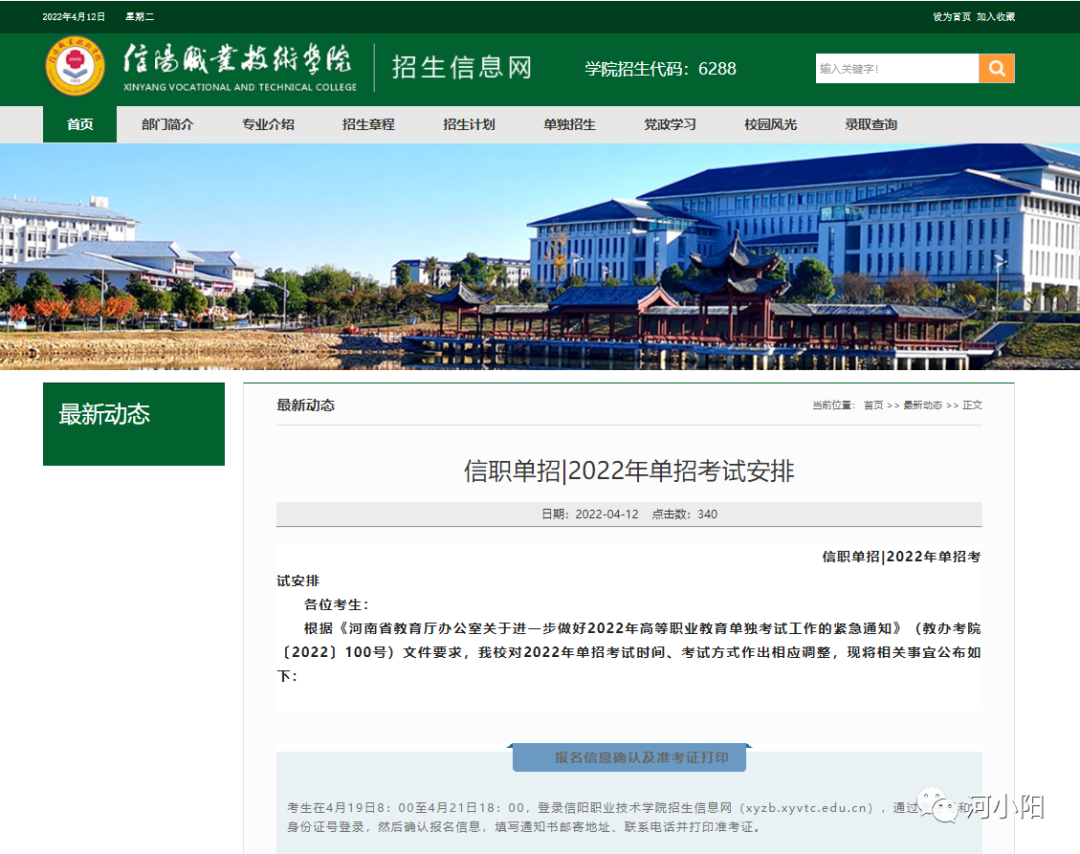Image resolution: width=1080 pixels, height=854 pixels.
Task: Click the orange search magnifier icon
Action: pos(996,68)
